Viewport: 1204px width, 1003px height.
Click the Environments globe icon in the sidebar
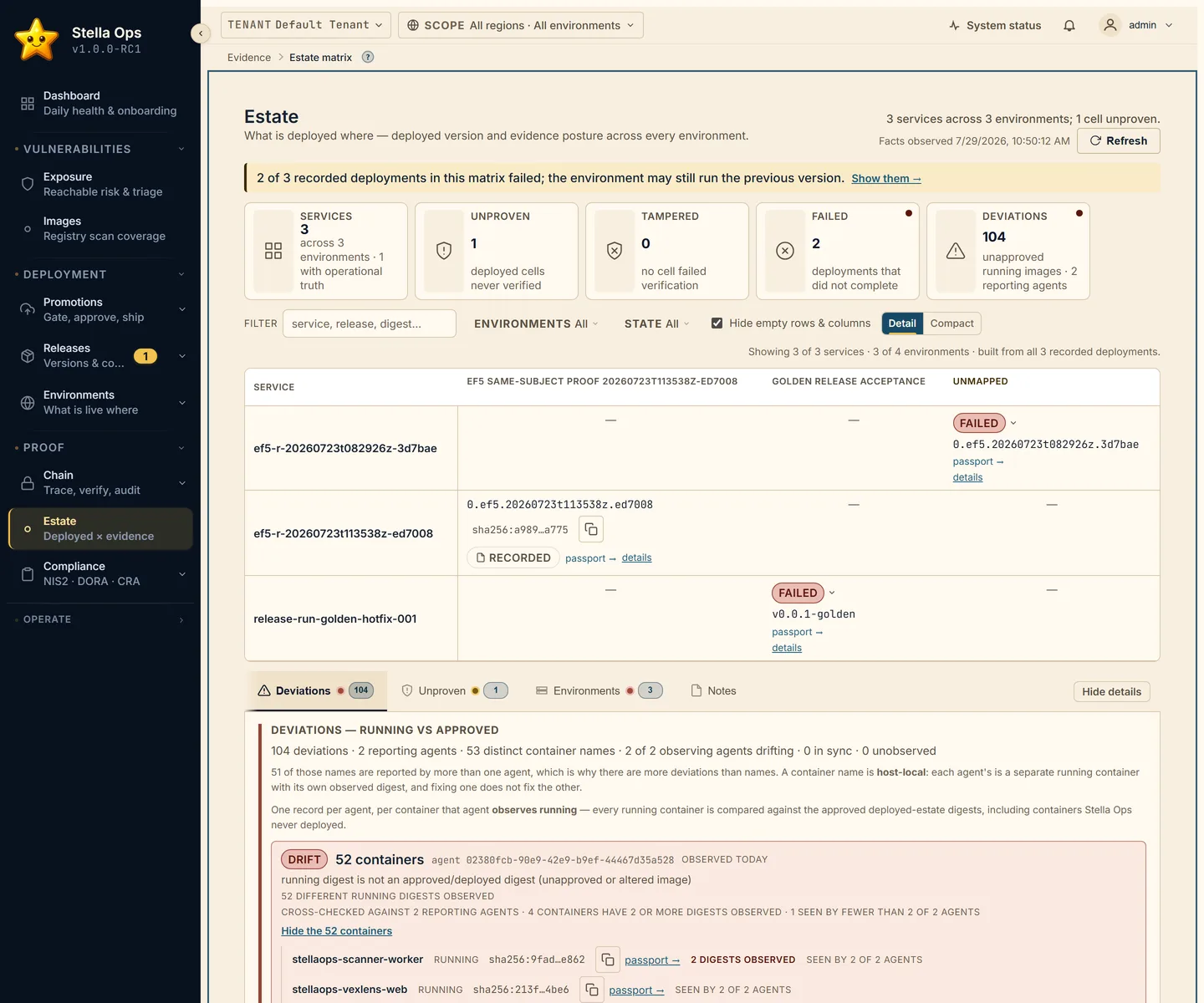point(28,403)
